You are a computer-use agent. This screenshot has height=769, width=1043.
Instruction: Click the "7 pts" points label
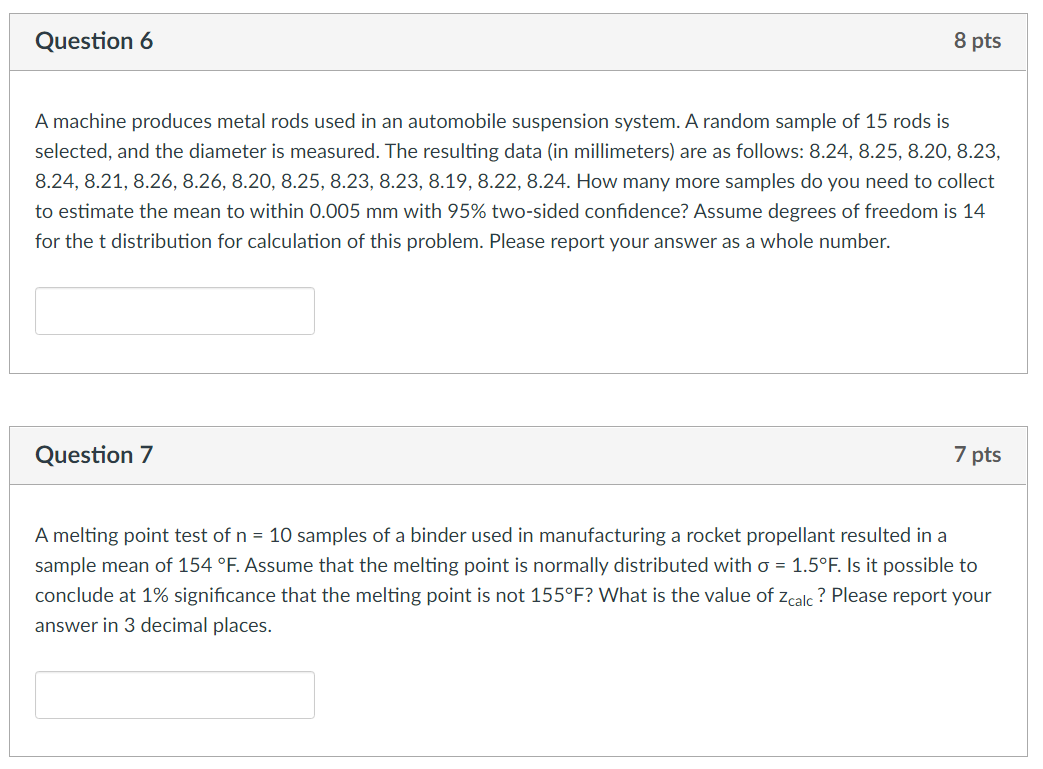tap(977, 455)
